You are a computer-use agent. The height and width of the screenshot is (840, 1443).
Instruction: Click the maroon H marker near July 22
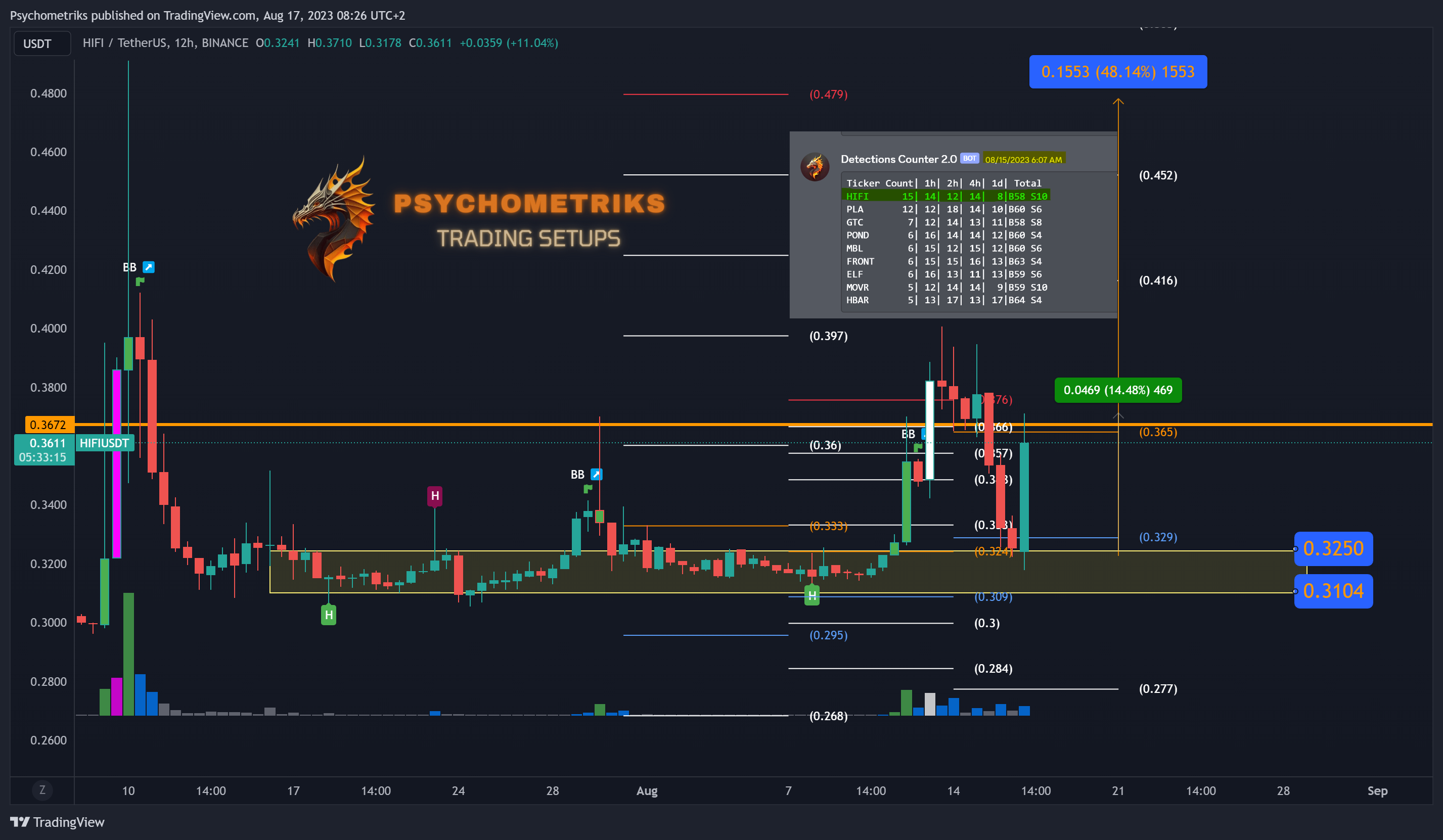click(x=435, y=495)
